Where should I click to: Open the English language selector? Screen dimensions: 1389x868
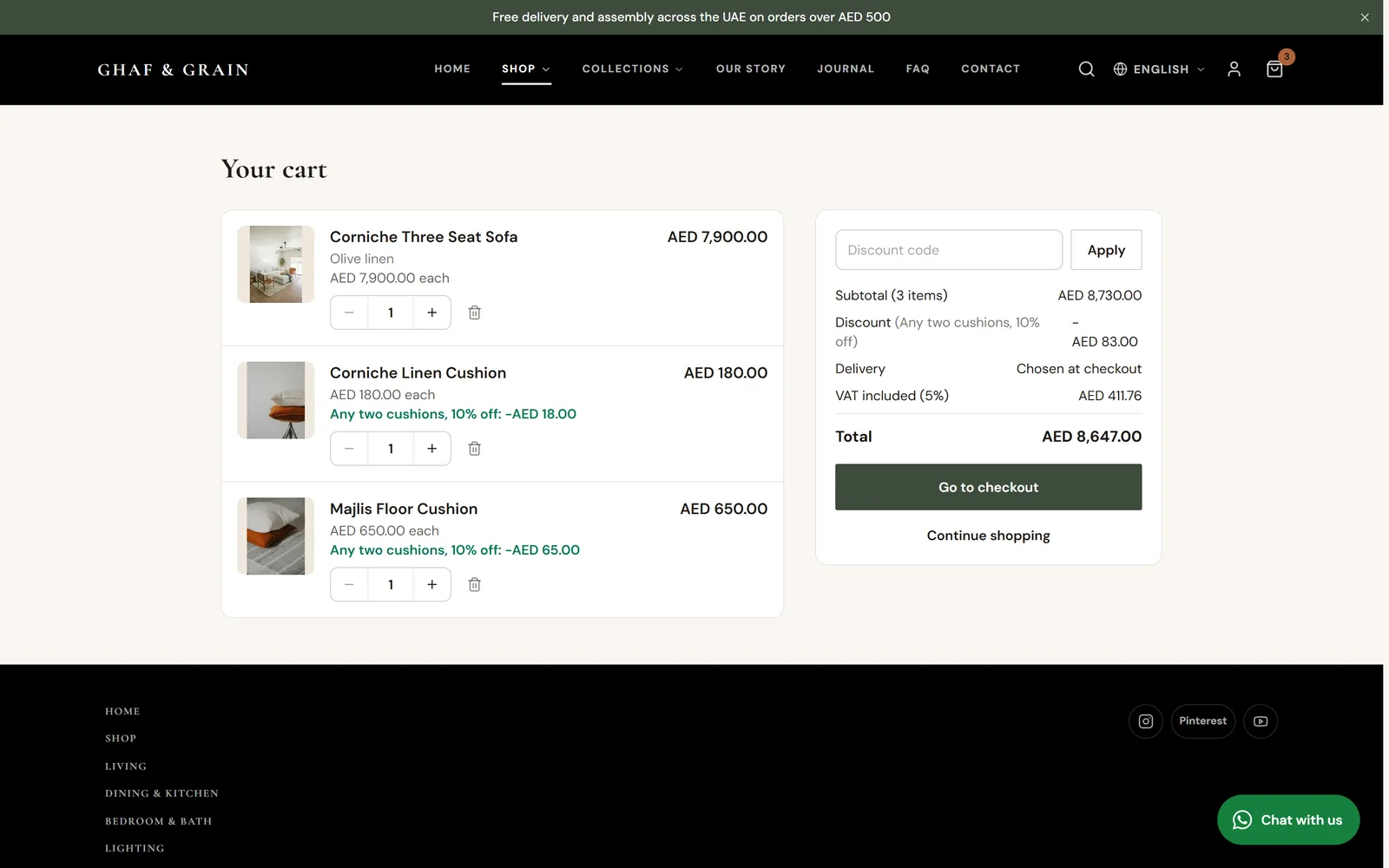pyautogui.click(x=1160, y=69)
